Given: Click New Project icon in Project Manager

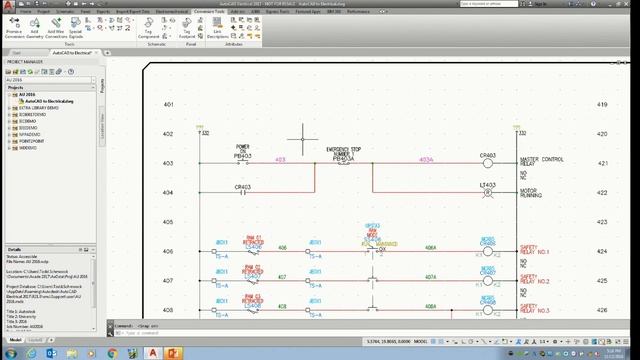Looking at the screenshot, I should [x=16, y=72].
